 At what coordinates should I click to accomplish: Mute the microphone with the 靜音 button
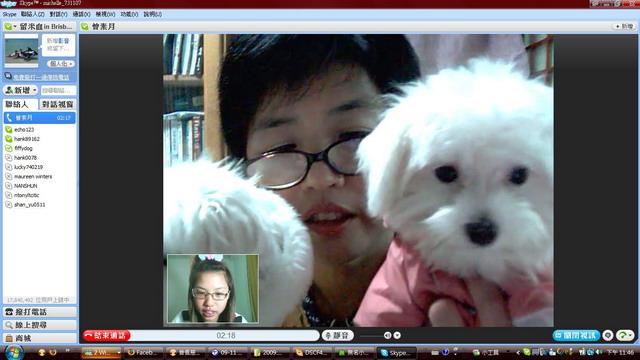(x=338, y=336)
